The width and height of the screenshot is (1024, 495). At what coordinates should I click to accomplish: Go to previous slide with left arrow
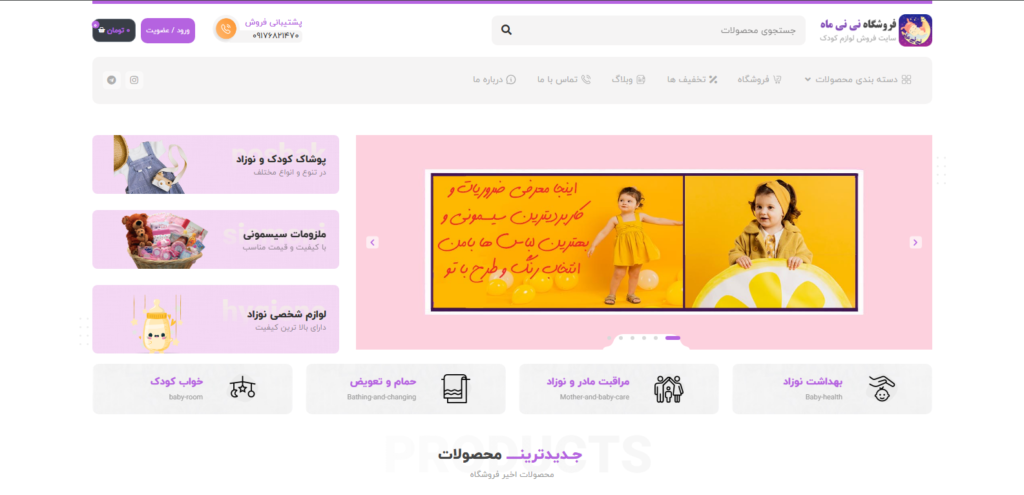[x=373, y=242]
